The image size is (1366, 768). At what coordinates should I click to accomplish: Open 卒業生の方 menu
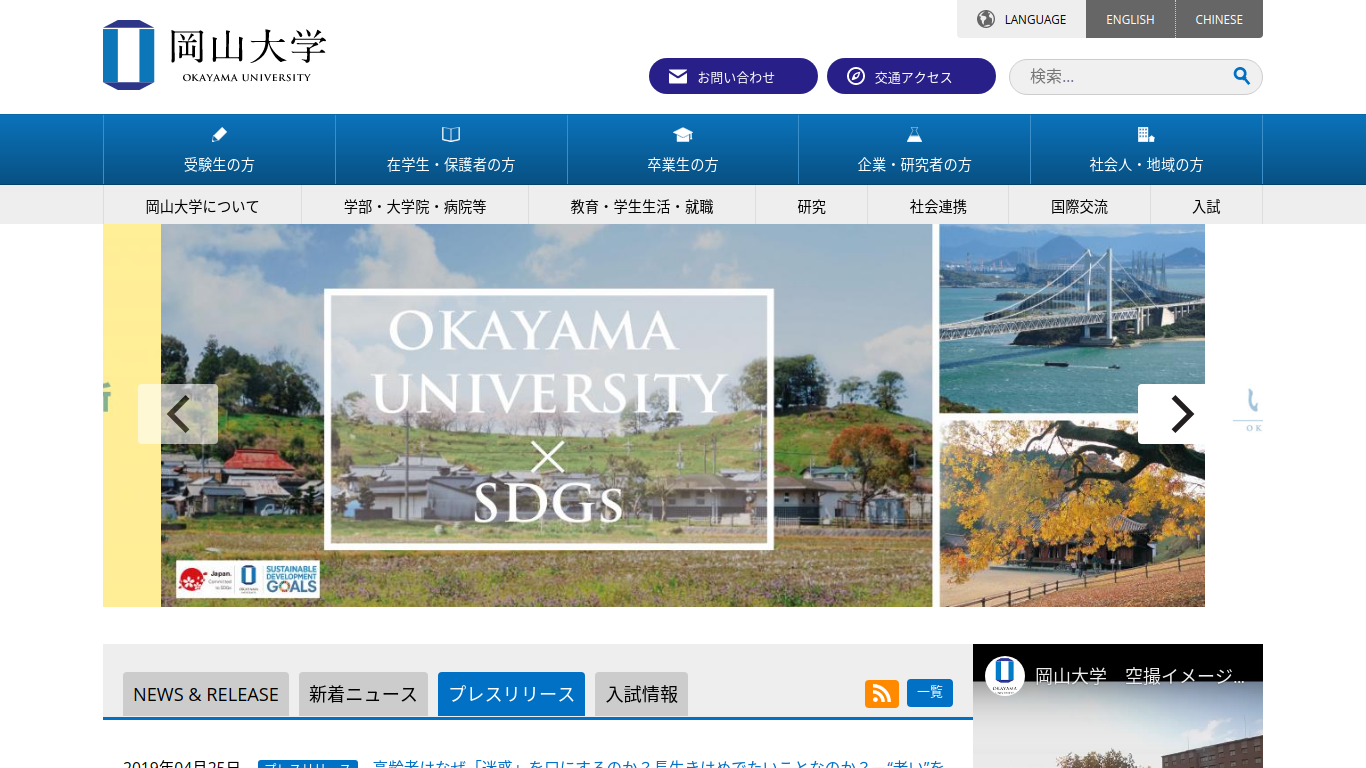683,150
